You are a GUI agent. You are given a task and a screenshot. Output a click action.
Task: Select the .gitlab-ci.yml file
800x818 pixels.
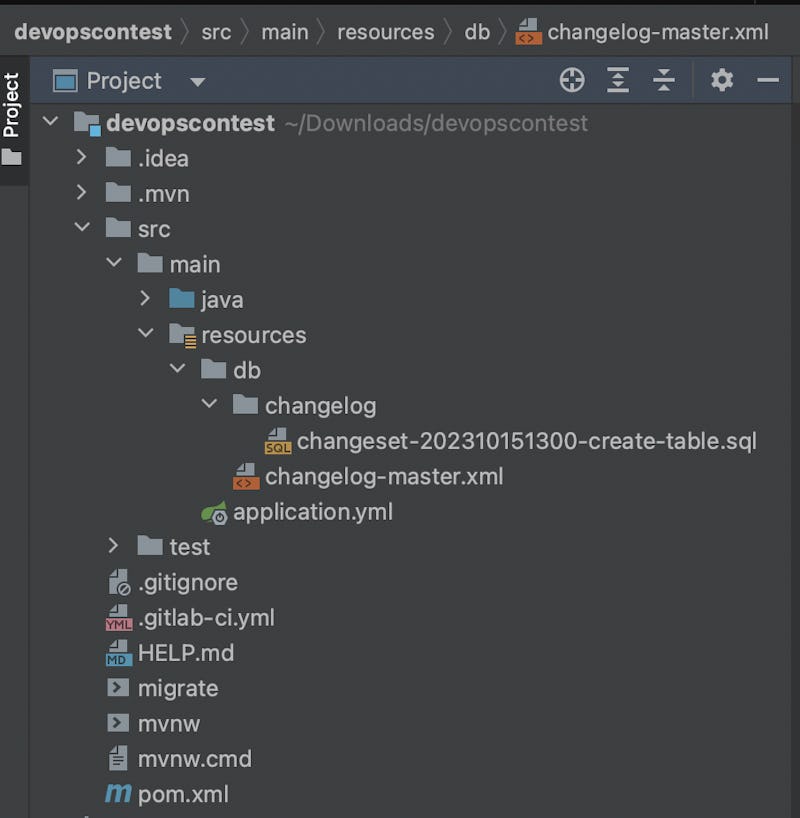[x=205, y=618]
